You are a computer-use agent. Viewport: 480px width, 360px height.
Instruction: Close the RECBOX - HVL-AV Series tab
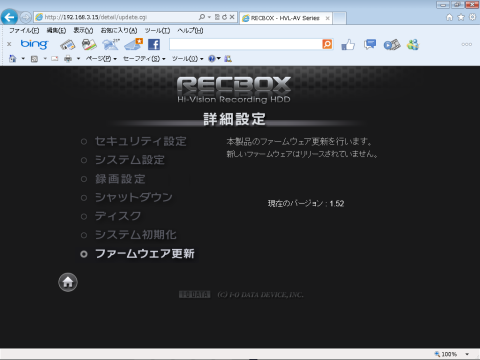point(327,18)
